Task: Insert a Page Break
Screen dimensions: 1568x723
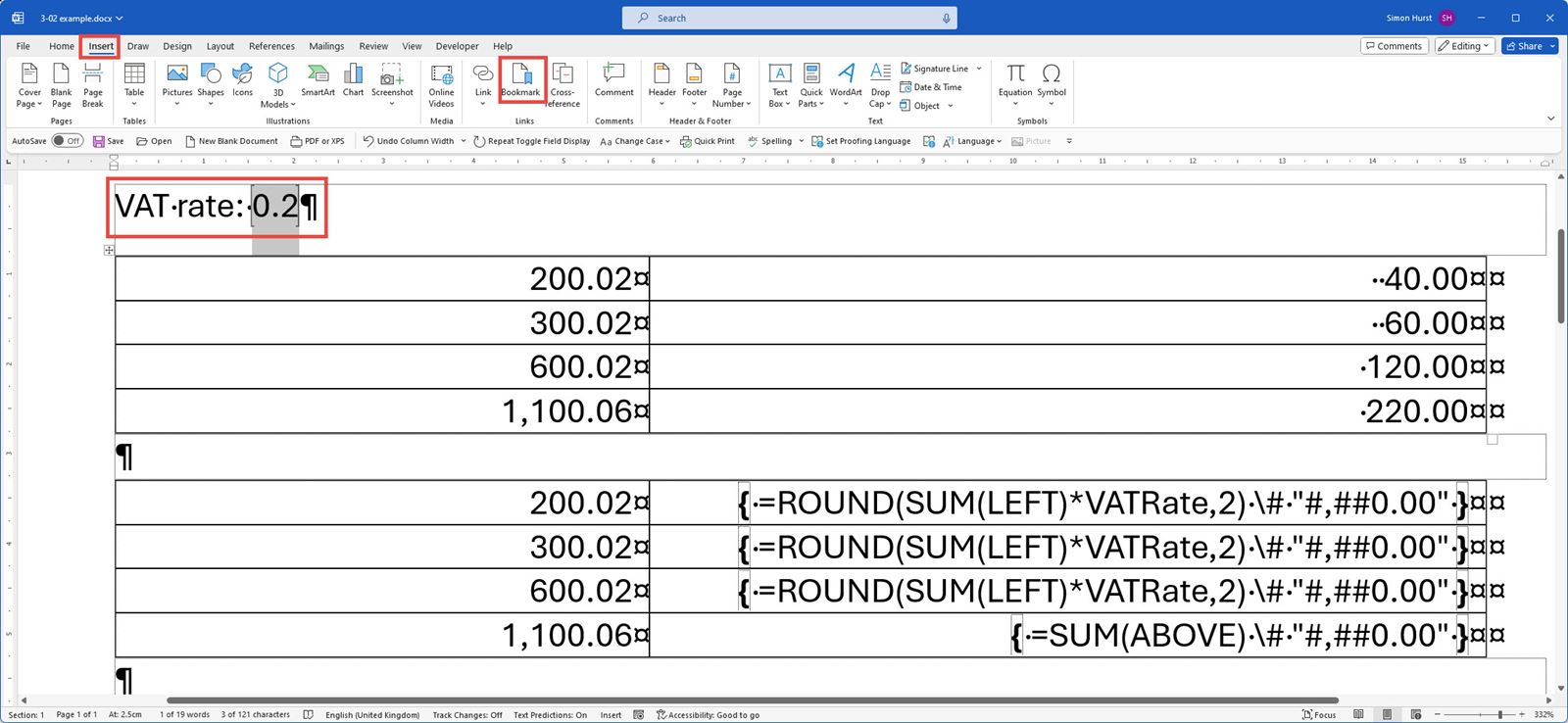Action: (92, 84)
